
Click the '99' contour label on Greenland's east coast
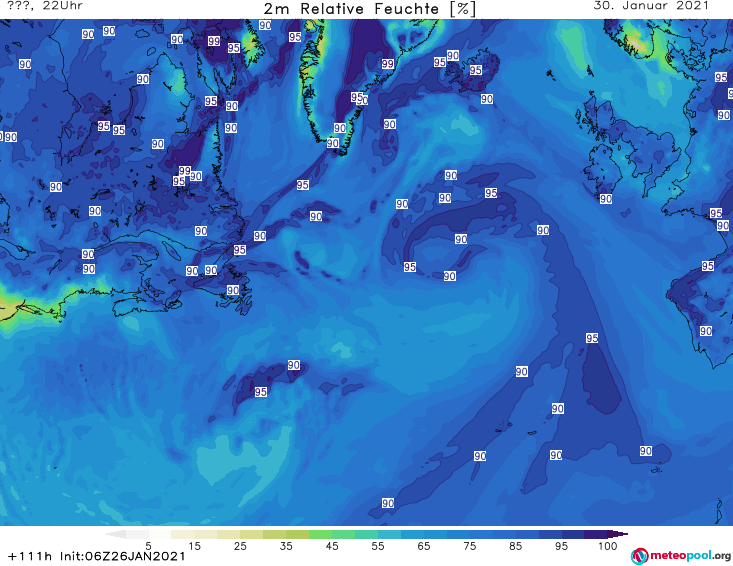click(388, 64)
